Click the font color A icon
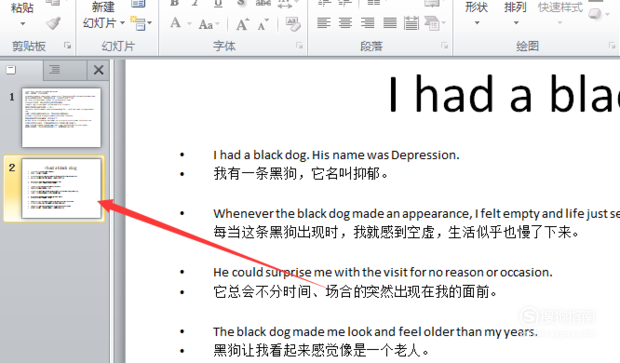The image size is (620, 363). (x=176, y=23)
